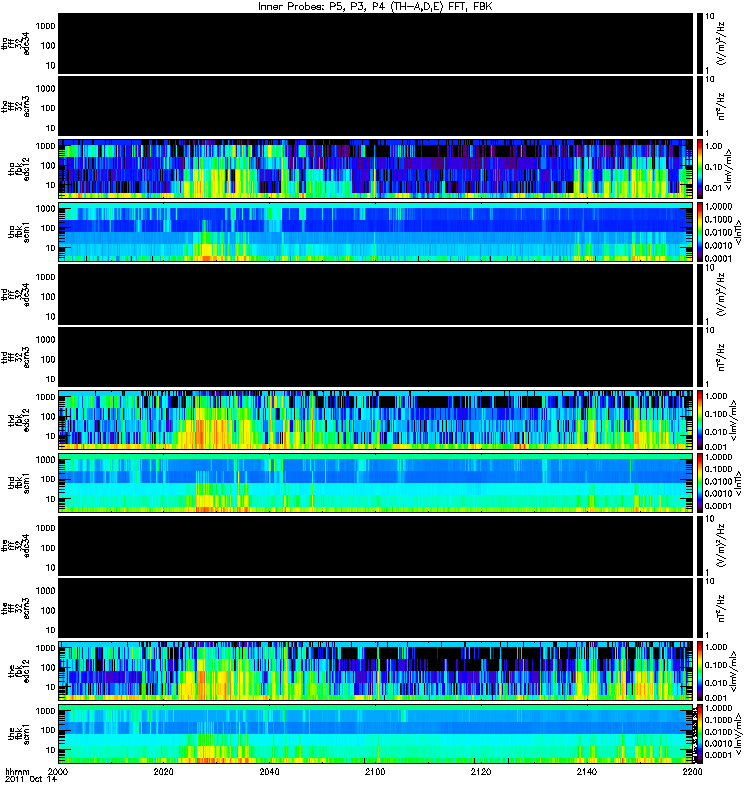
Task: Click the empty thd fff 32 scm3 panel
Action: coord(376,357)
